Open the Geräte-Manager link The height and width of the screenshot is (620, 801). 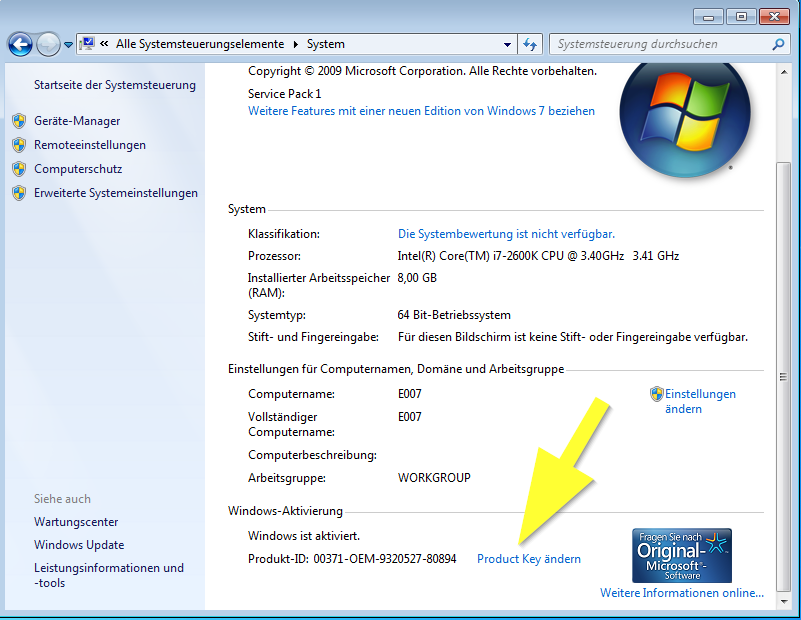[77, 121]
